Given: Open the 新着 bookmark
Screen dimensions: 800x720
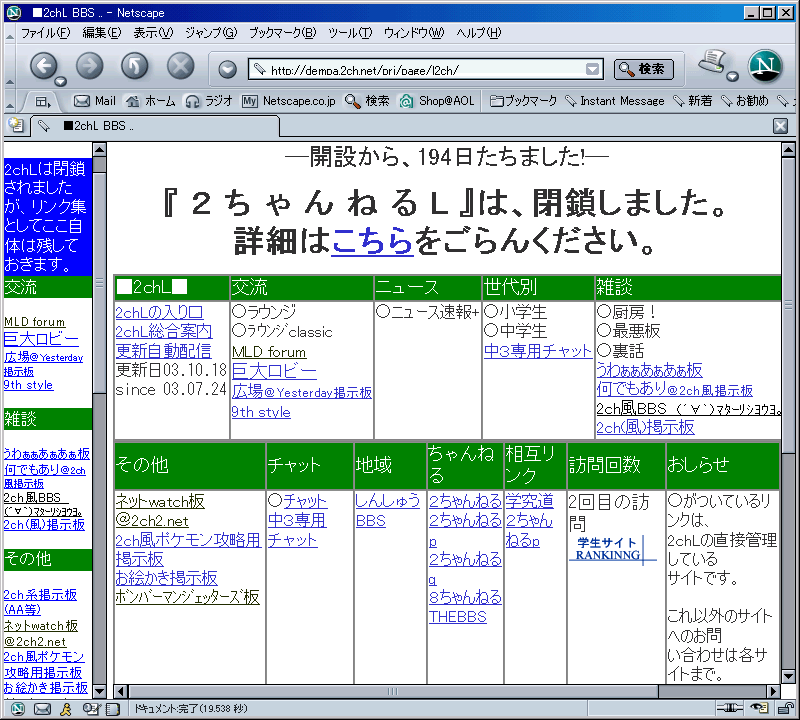Looking at the screenshot, I should point(692,101).
